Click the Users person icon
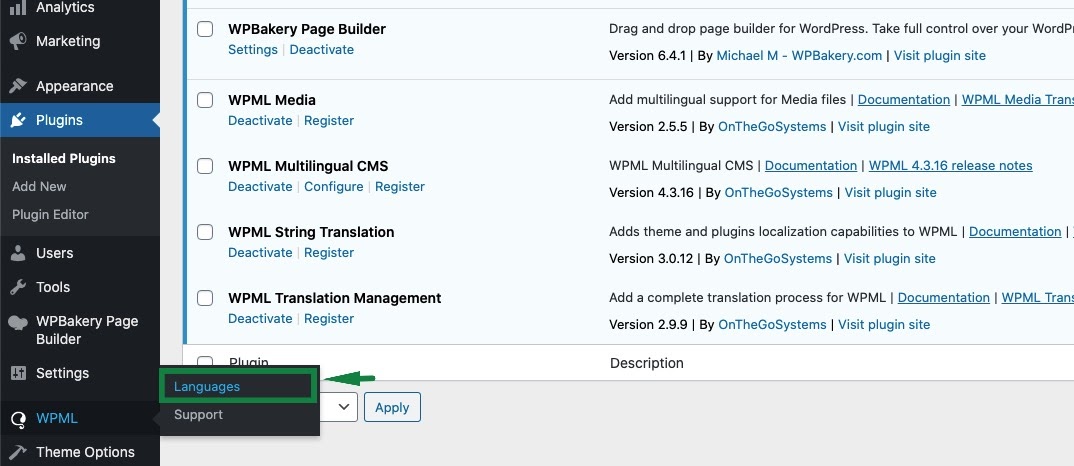 18,253
